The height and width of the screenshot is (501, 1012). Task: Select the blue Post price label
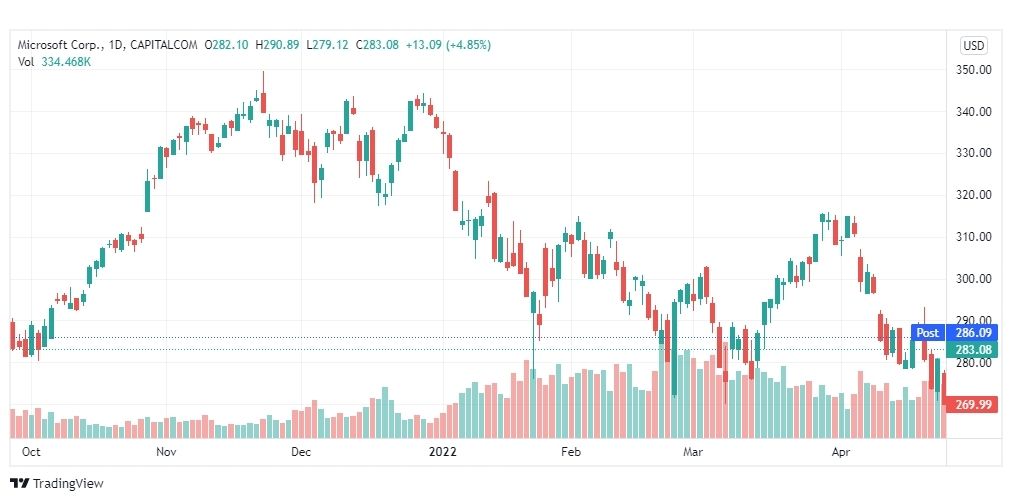[x=927, y=333]
